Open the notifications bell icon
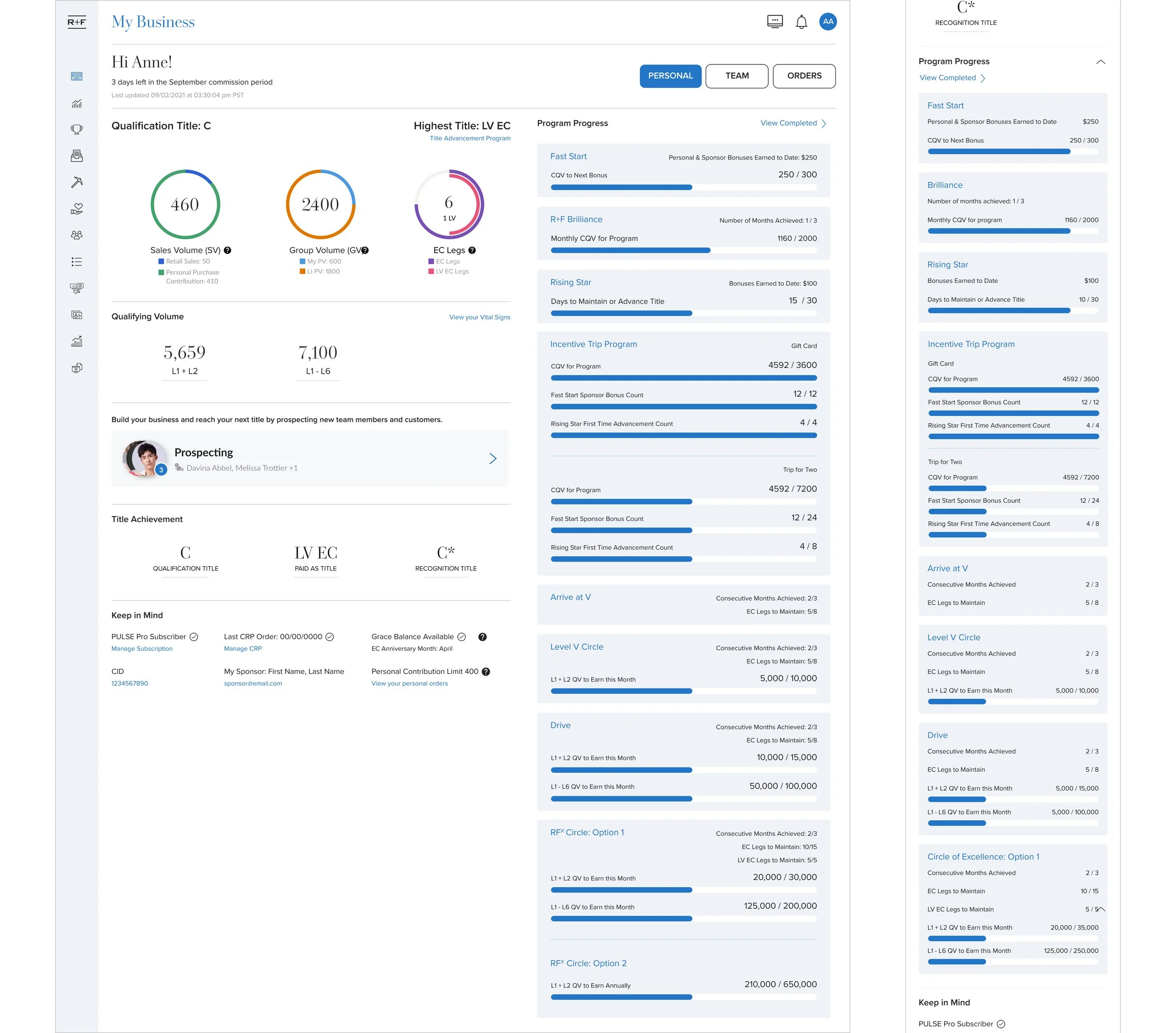This screenshot has height=1033, width=1176. 801,23
